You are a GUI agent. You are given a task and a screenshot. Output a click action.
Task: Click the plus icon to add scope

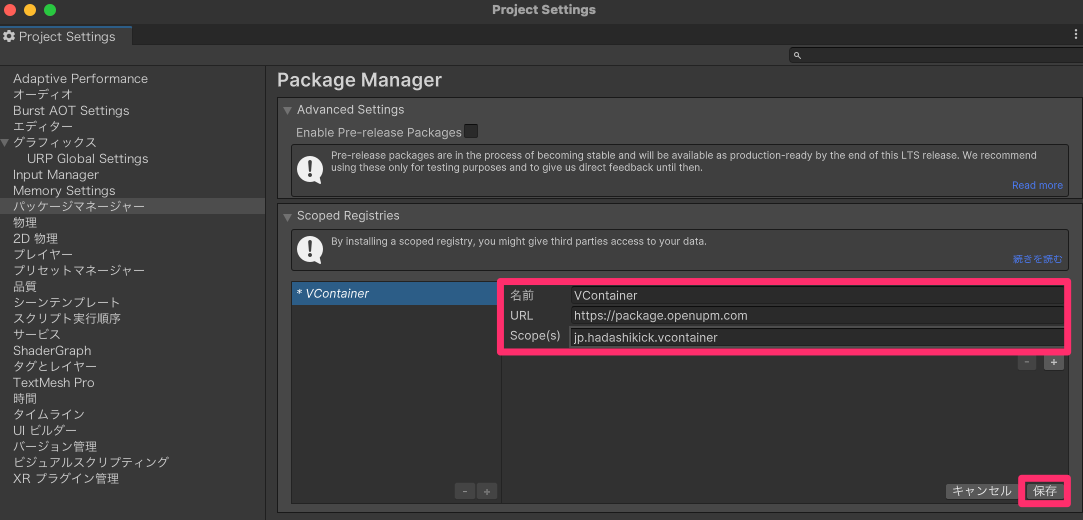click(1053, 362)
